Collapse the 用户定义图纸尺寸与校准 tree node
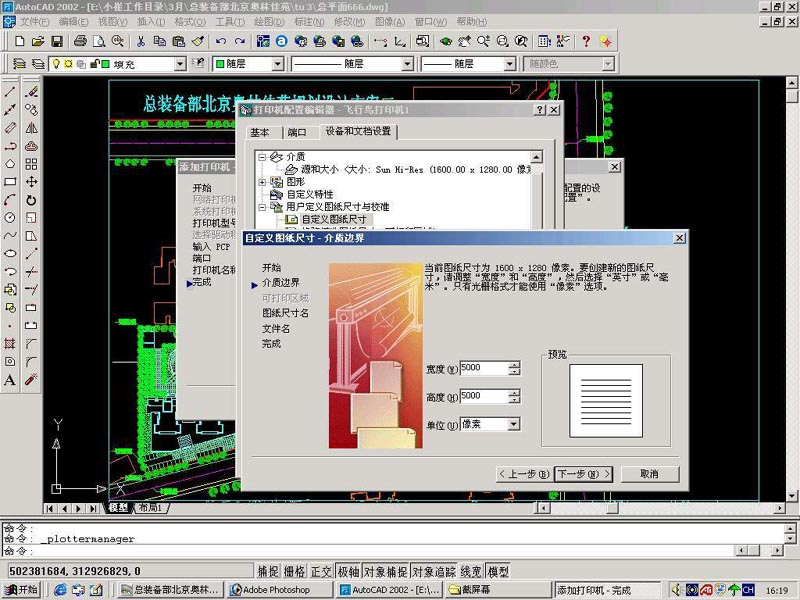 click(x=262, y=207)
